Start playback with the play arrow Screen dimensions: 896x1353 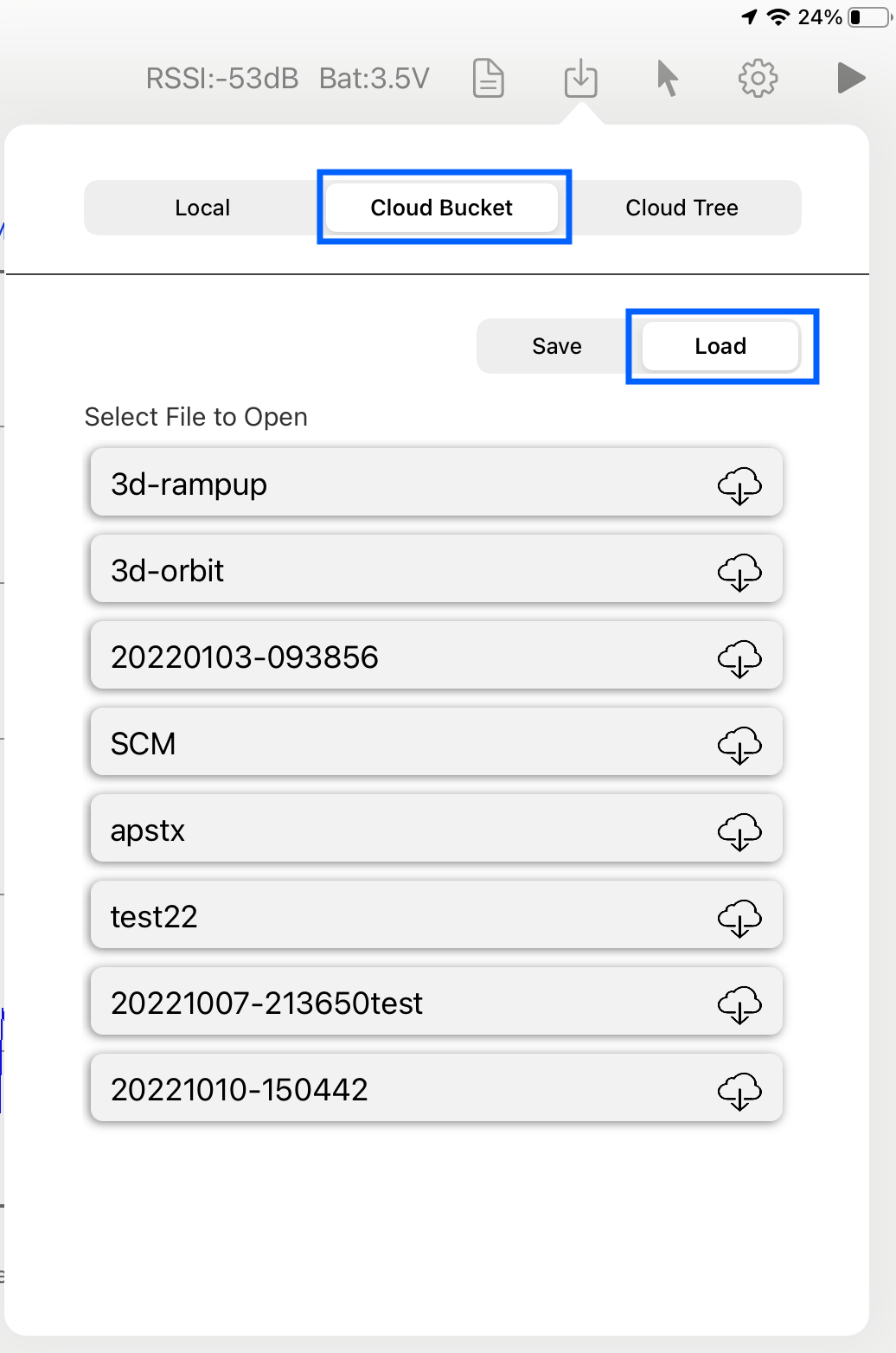(x=852, y=78)
